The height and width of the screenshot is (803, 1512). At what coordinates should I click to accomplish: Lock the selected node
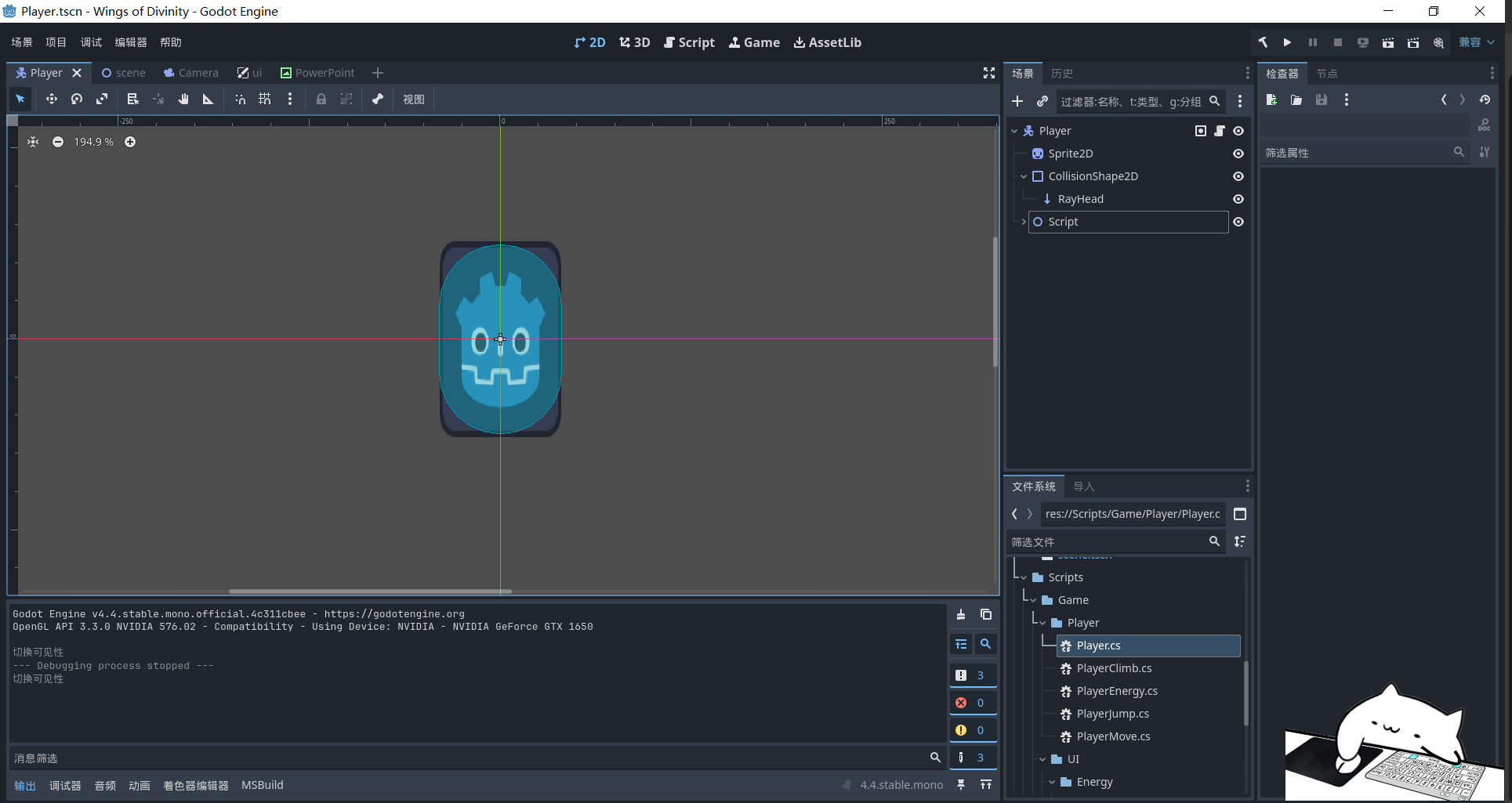(321, 99)
